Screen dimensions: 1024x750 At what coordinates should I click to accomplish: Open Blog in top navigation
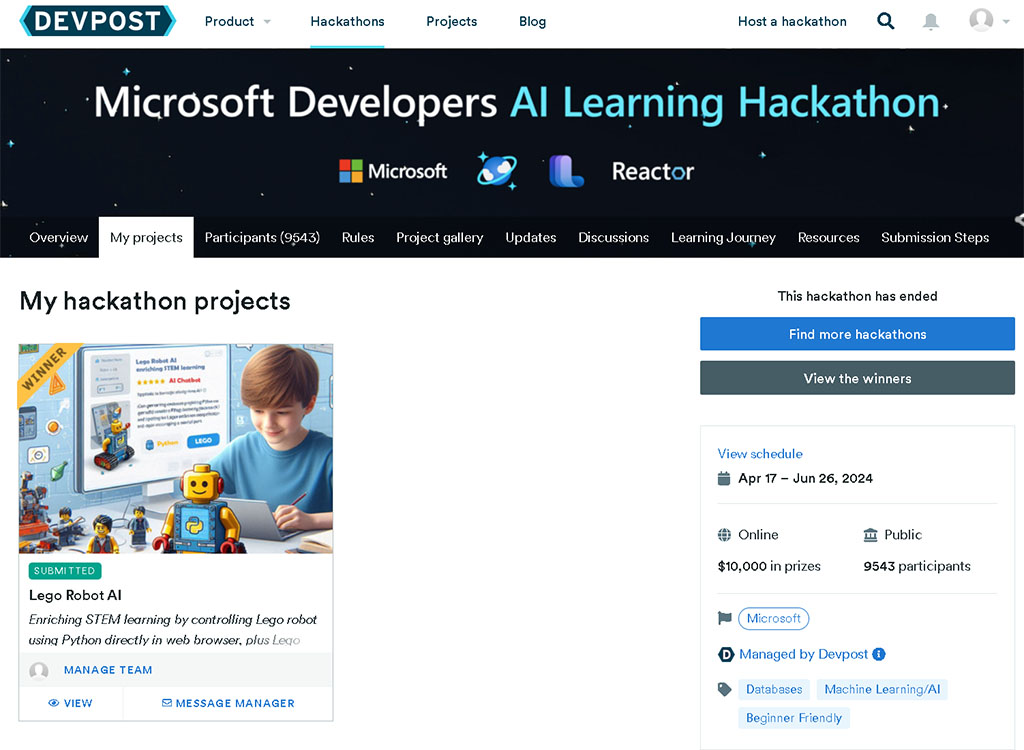[x=532, y=22]
